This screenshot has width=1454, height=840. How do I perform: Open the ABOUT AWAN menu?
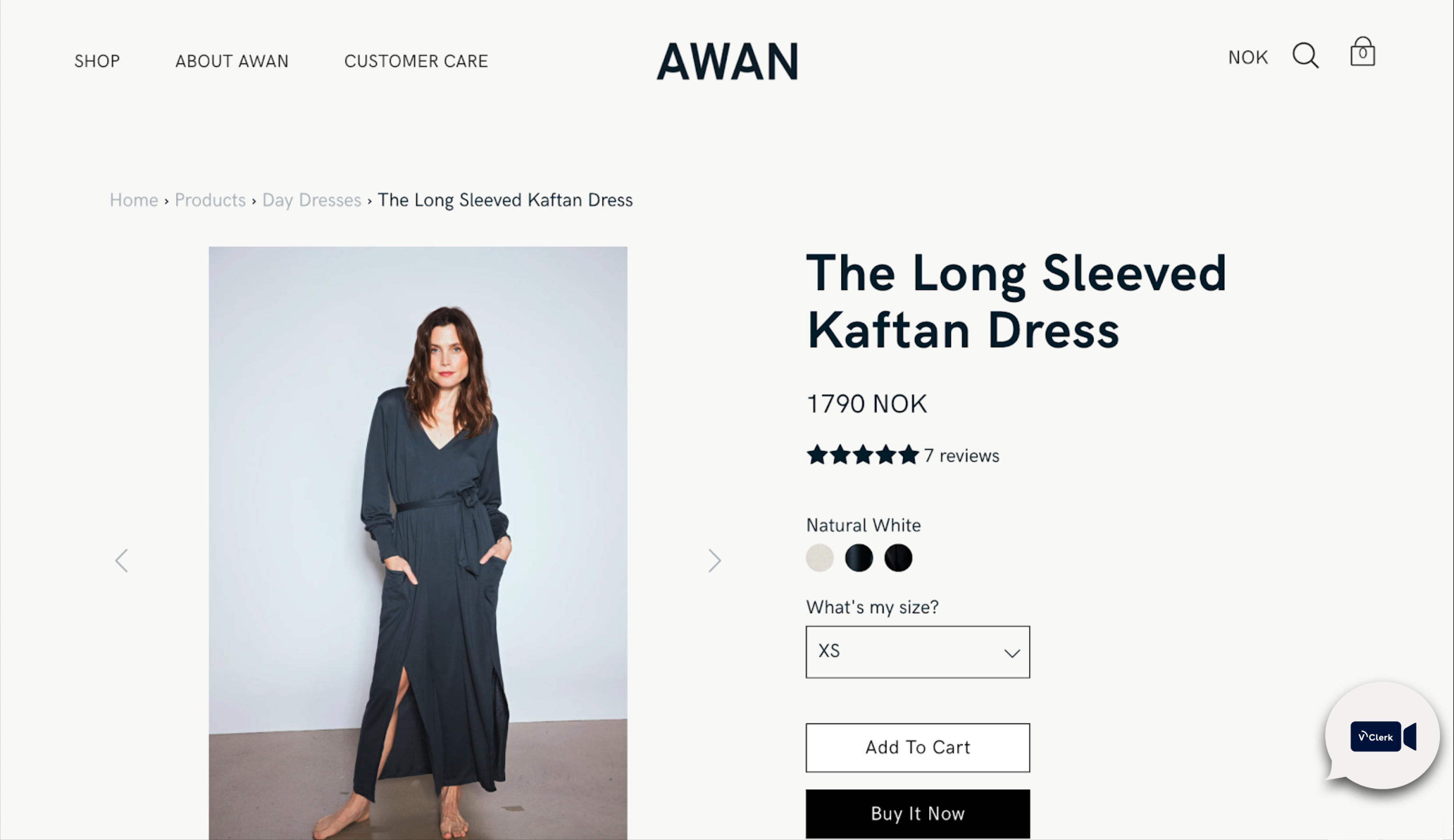(231, 61)
